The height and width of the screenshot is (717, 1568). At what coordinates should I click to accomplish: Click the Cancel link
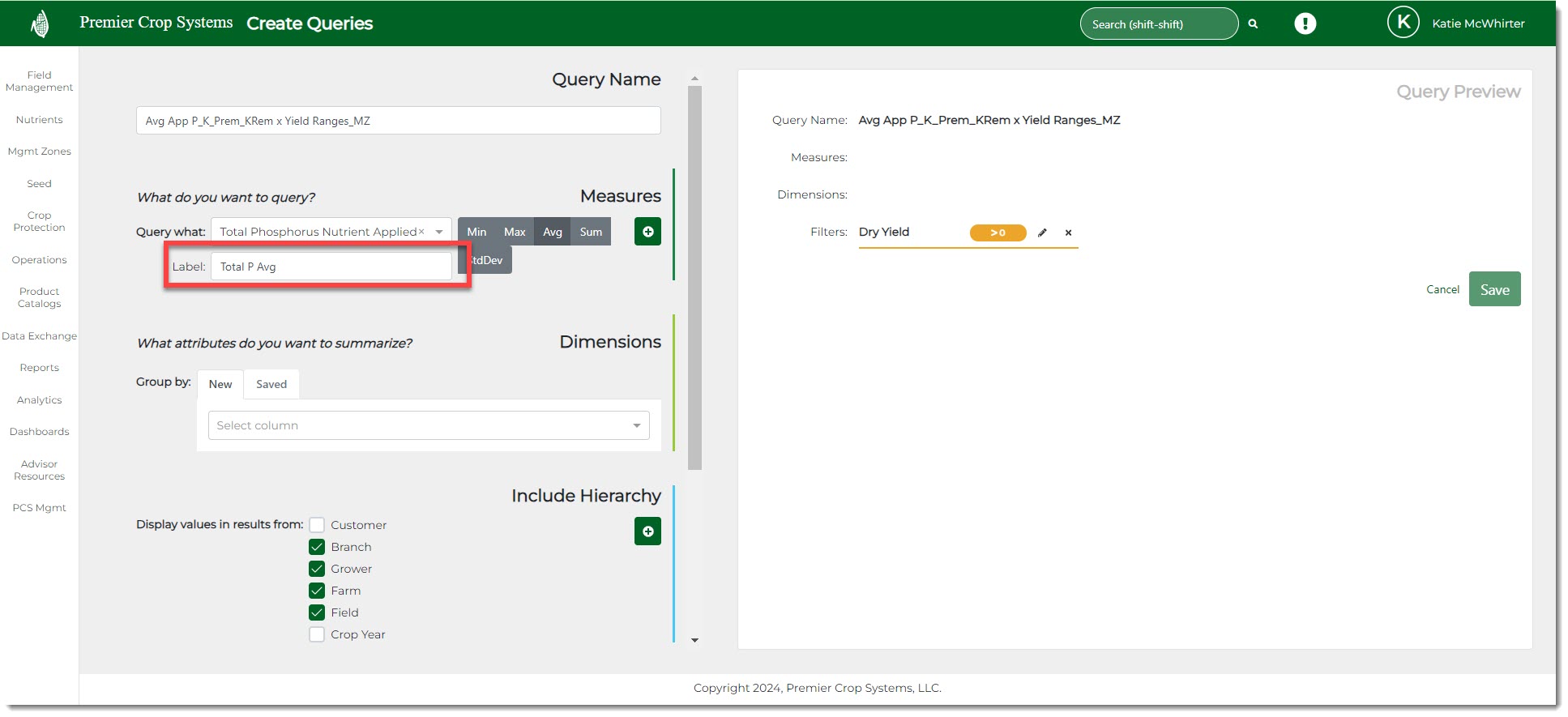coord(1442,289)
